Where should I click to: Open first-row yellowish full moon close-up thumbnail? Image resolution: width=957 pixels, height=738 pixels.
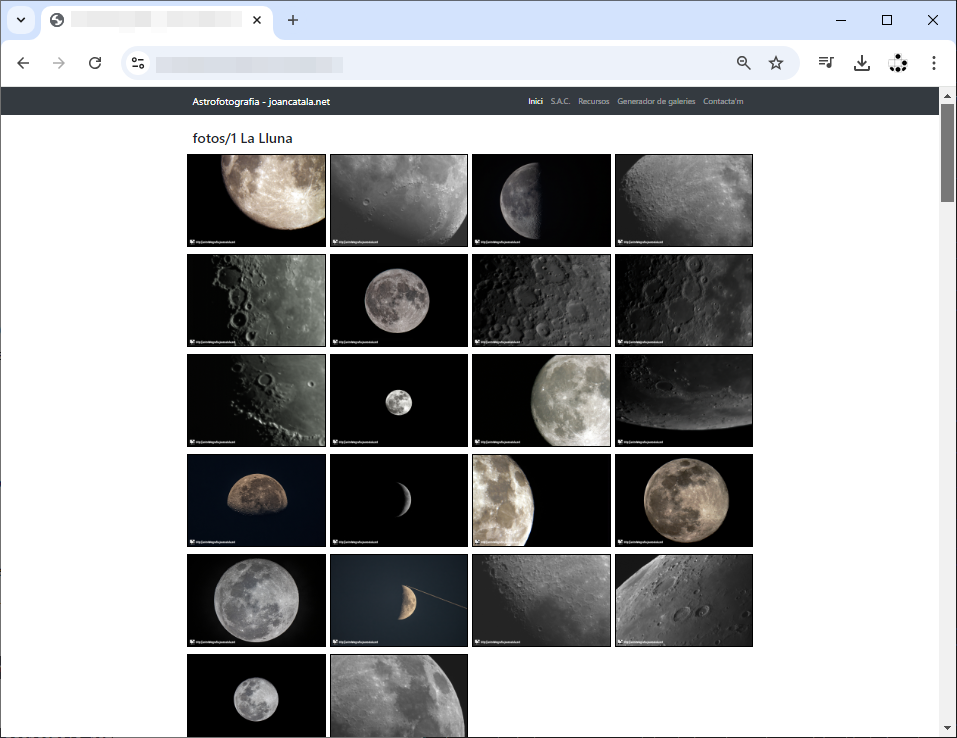(x=256, y=200)
